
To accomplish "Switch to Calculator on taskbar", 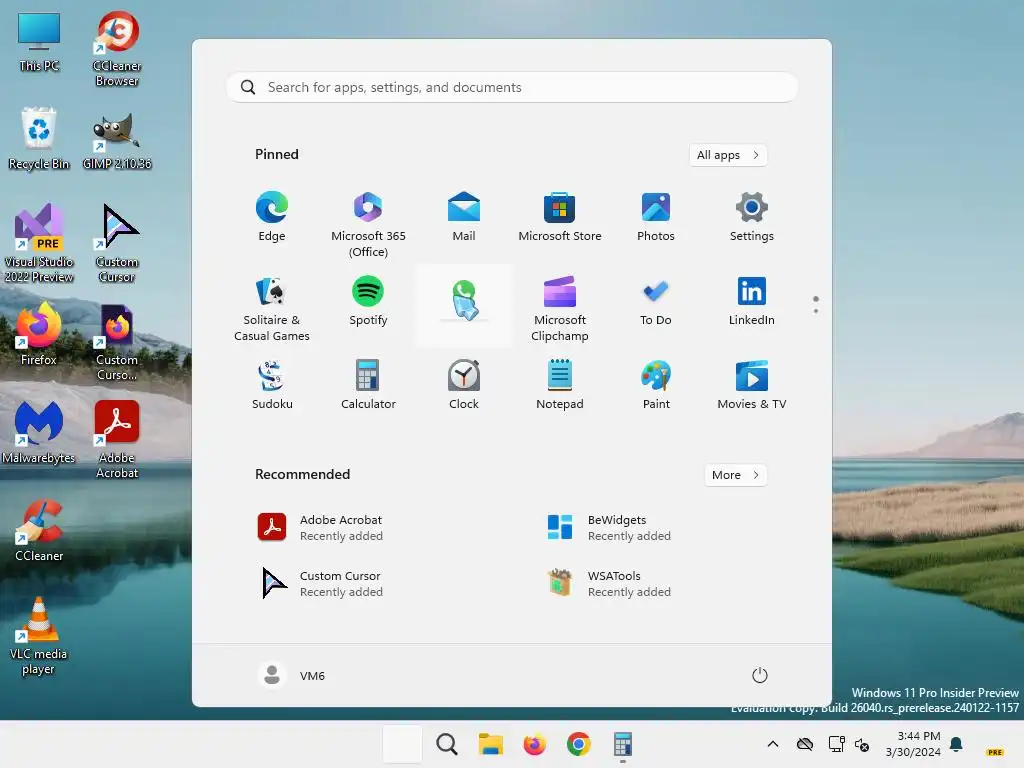I will pyautogui.click(x=622, y=744).
